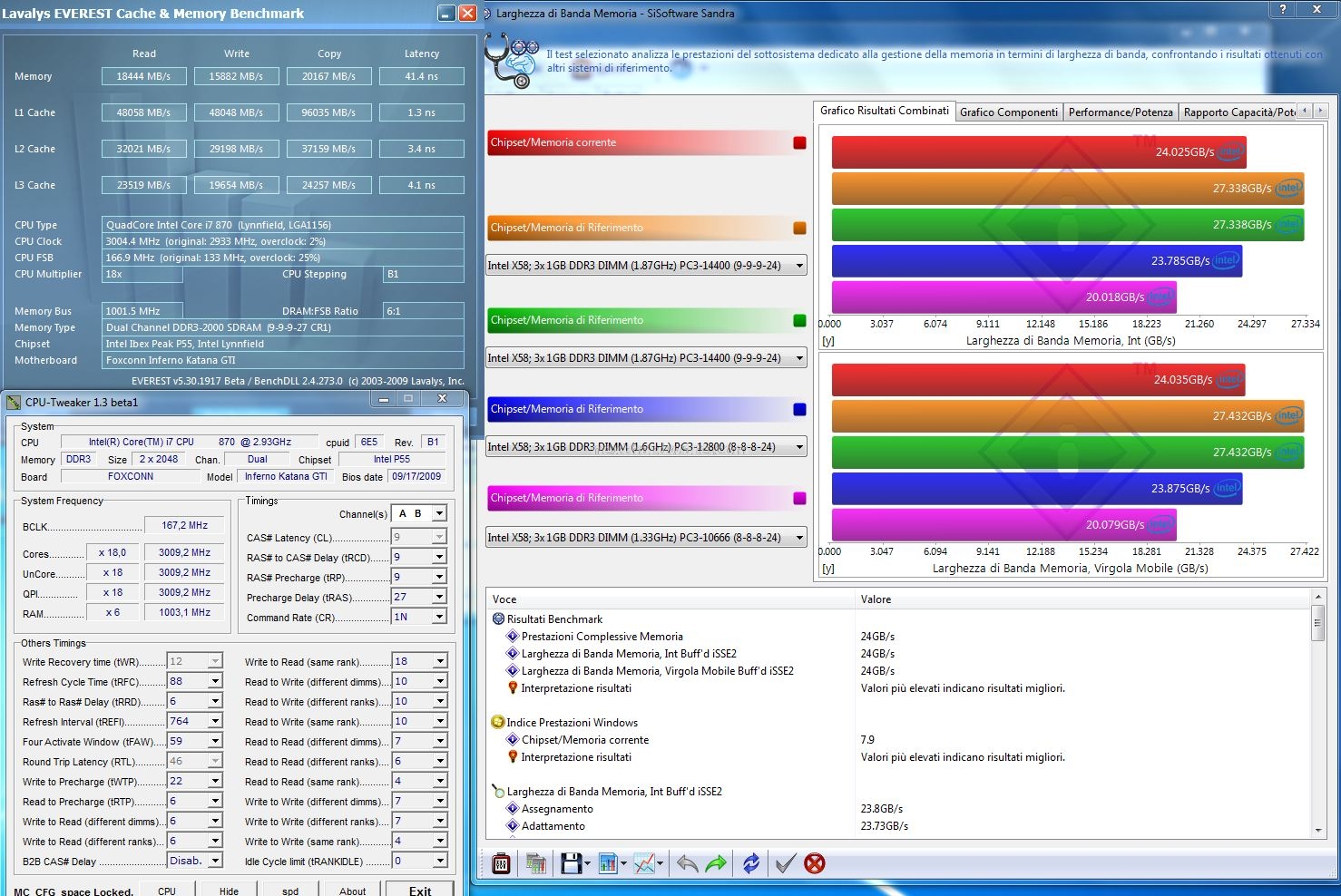This screenshot has height=896, width=1341.
Task: Click the L3 Cache Write 19654 MB/s cell
Action: pos(236,185)
